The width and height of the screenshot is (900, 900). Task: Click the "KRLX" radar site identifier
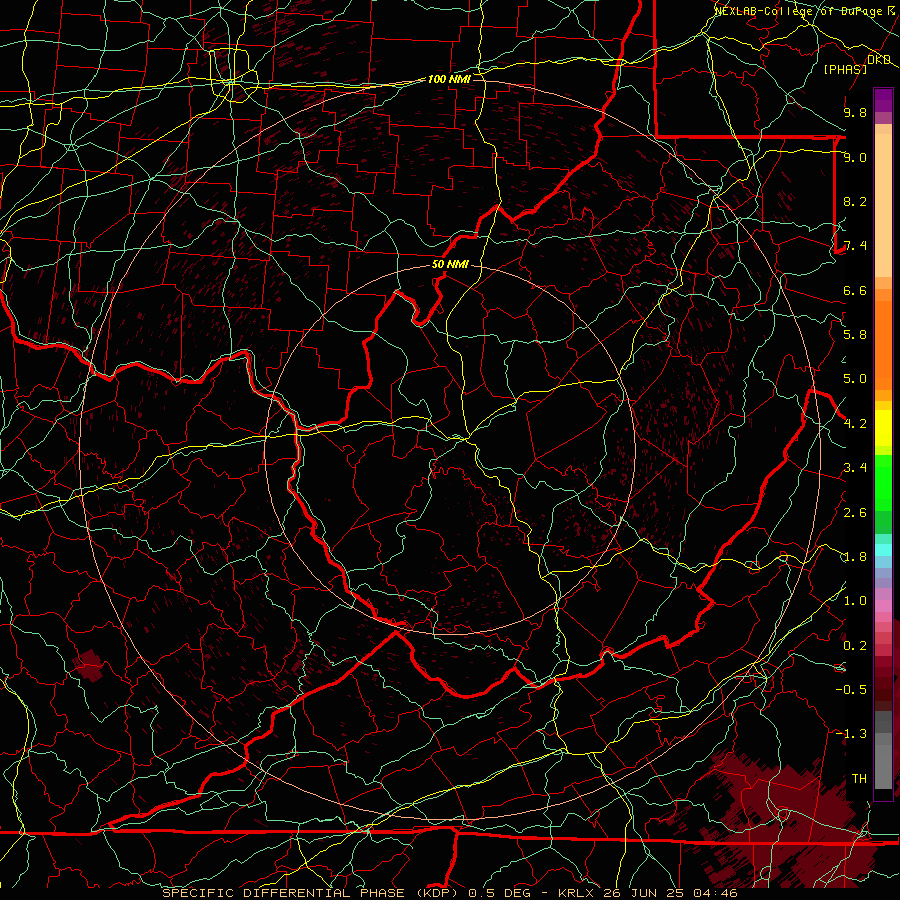point(576,893)
